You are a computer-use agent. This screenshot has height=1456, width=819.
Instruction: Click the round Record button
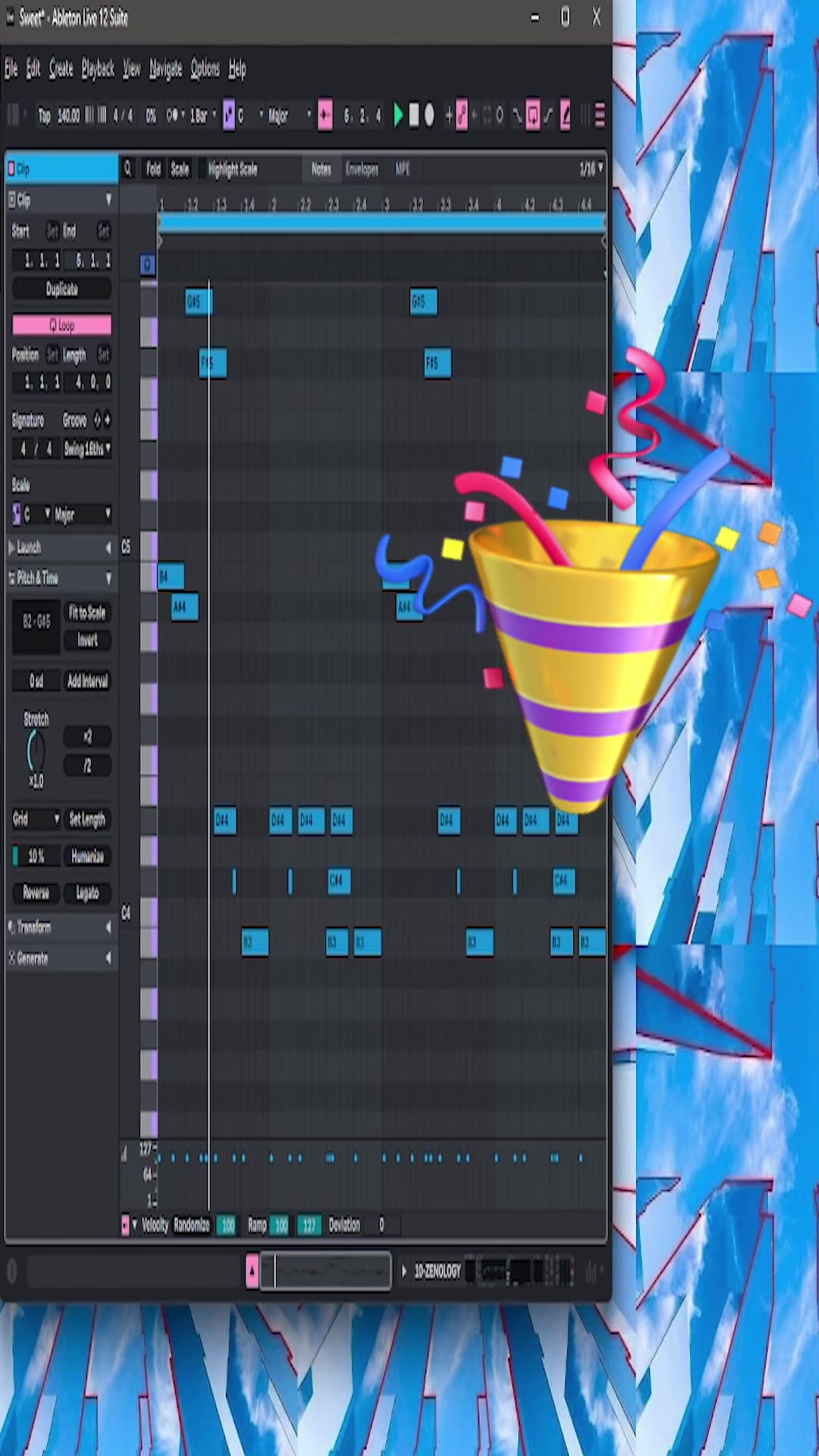click(429, 115)
